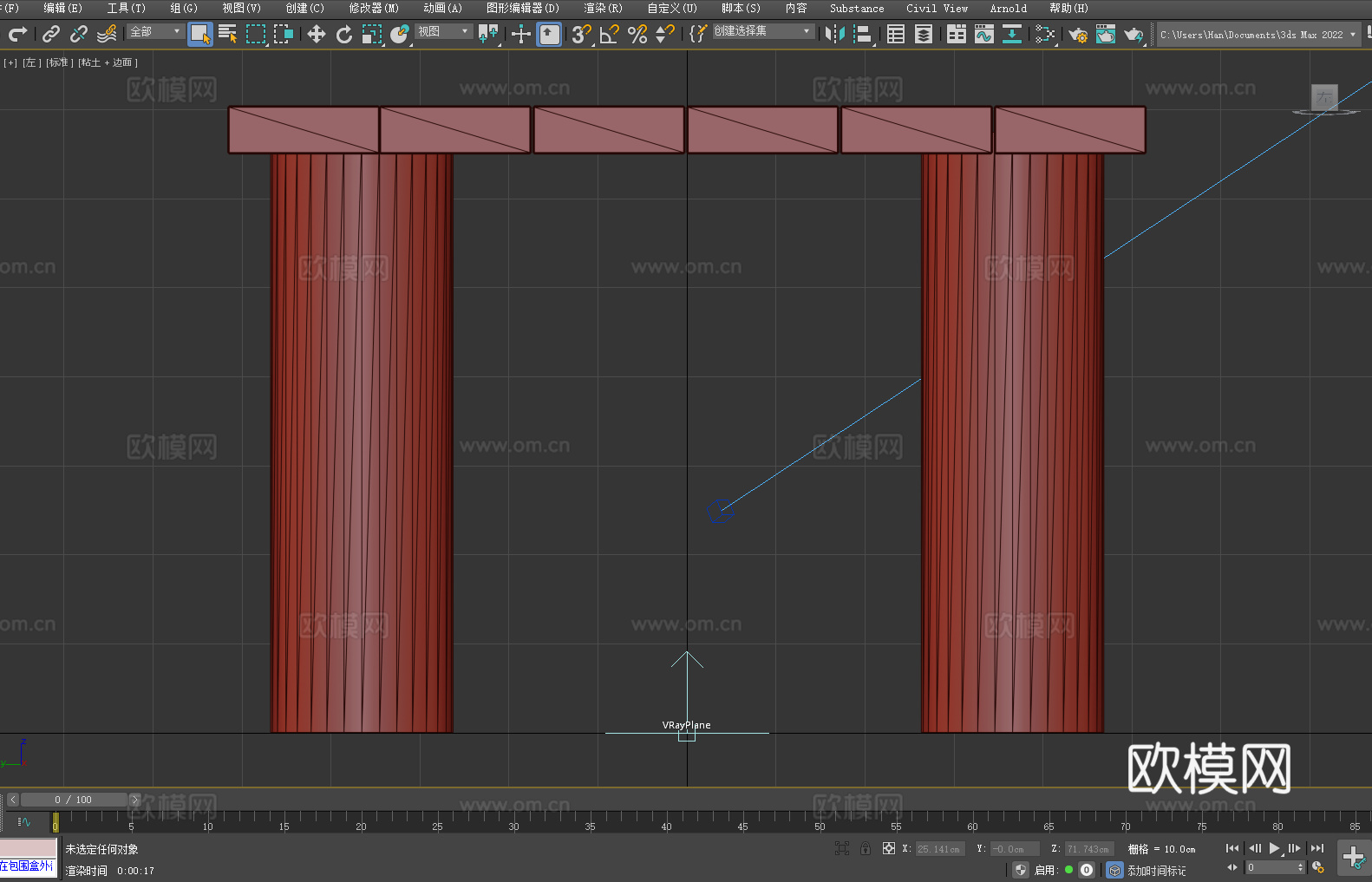Open Rendered Frame Window

pos(1106,34)
